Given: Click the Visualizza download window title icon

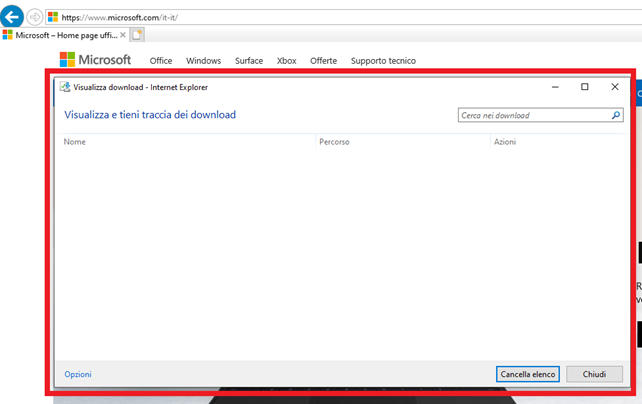Looking at the screenshot, I should click(65, 87).
